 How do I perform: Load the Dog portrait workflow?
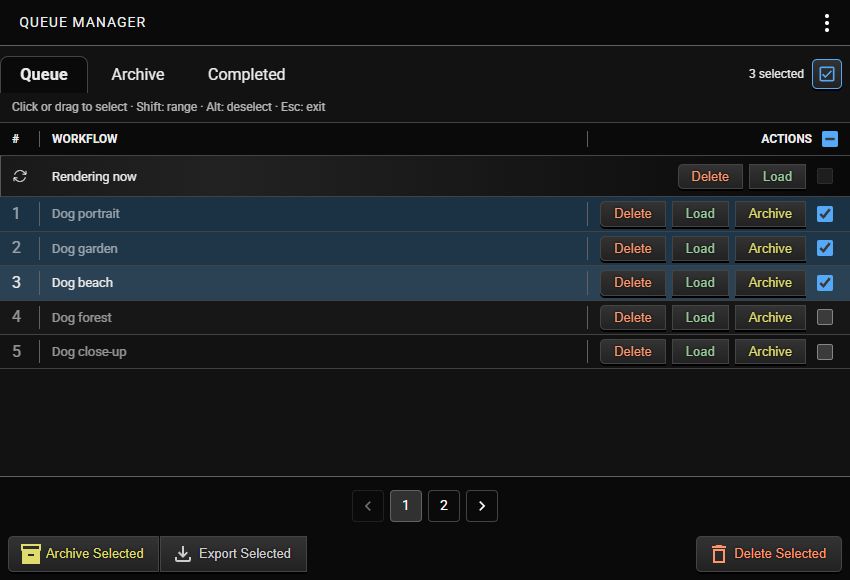700,214
